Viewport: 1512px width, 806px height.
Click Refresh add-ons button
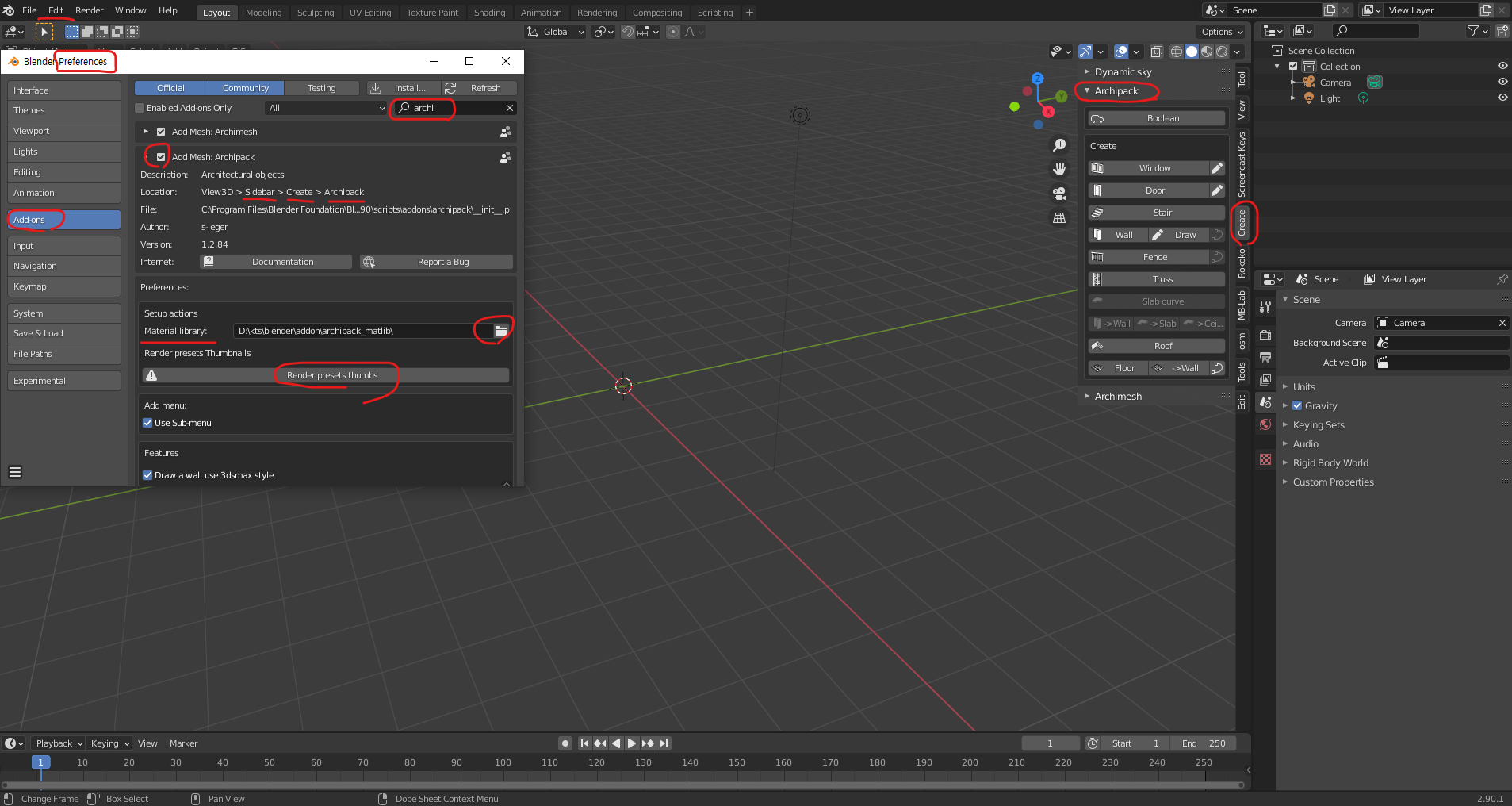(x=479, y=88)
